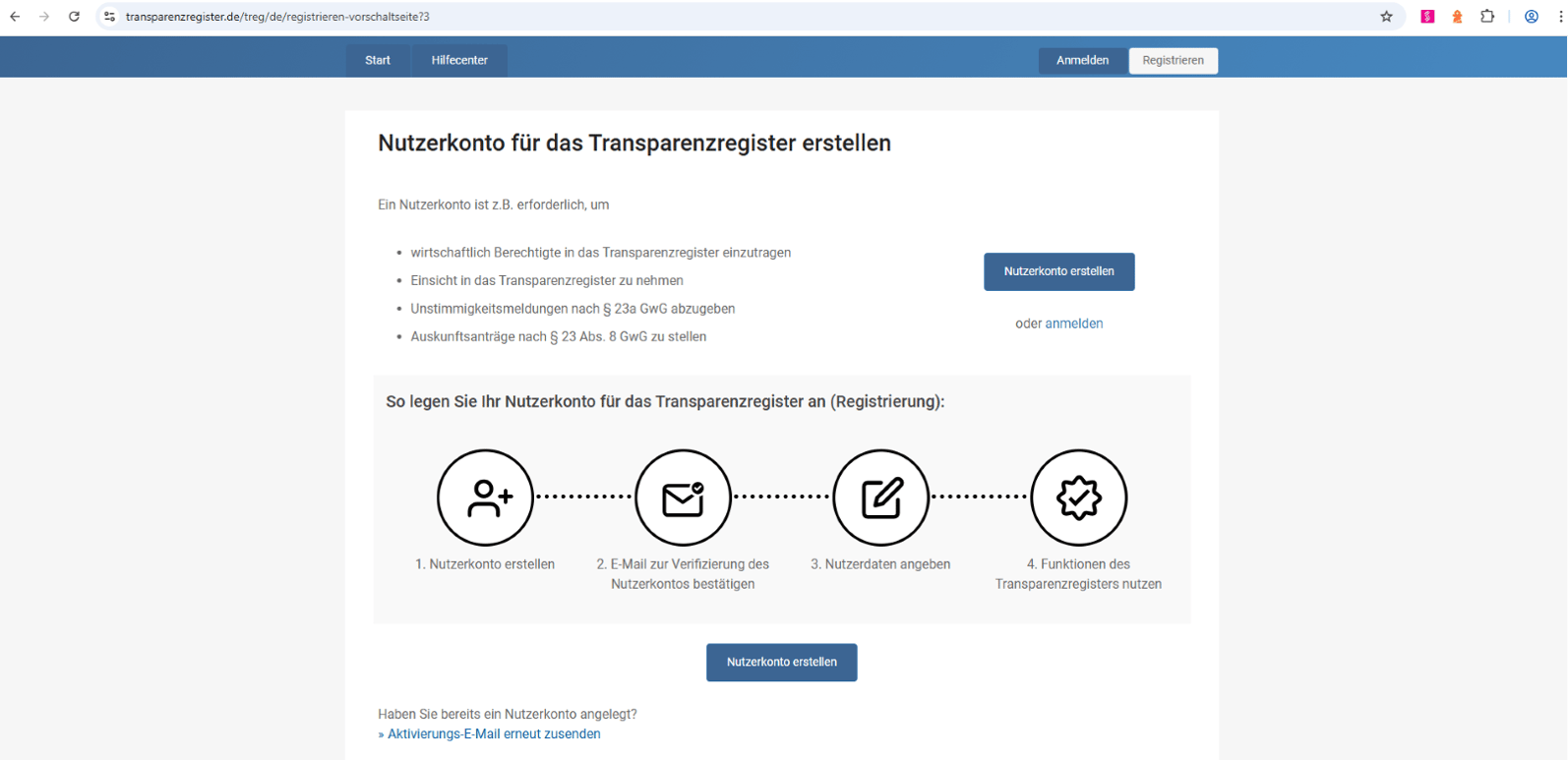Click the email verification envelope icon
The width and height of the screenshot is (1568, 760).
click(683, 497)
